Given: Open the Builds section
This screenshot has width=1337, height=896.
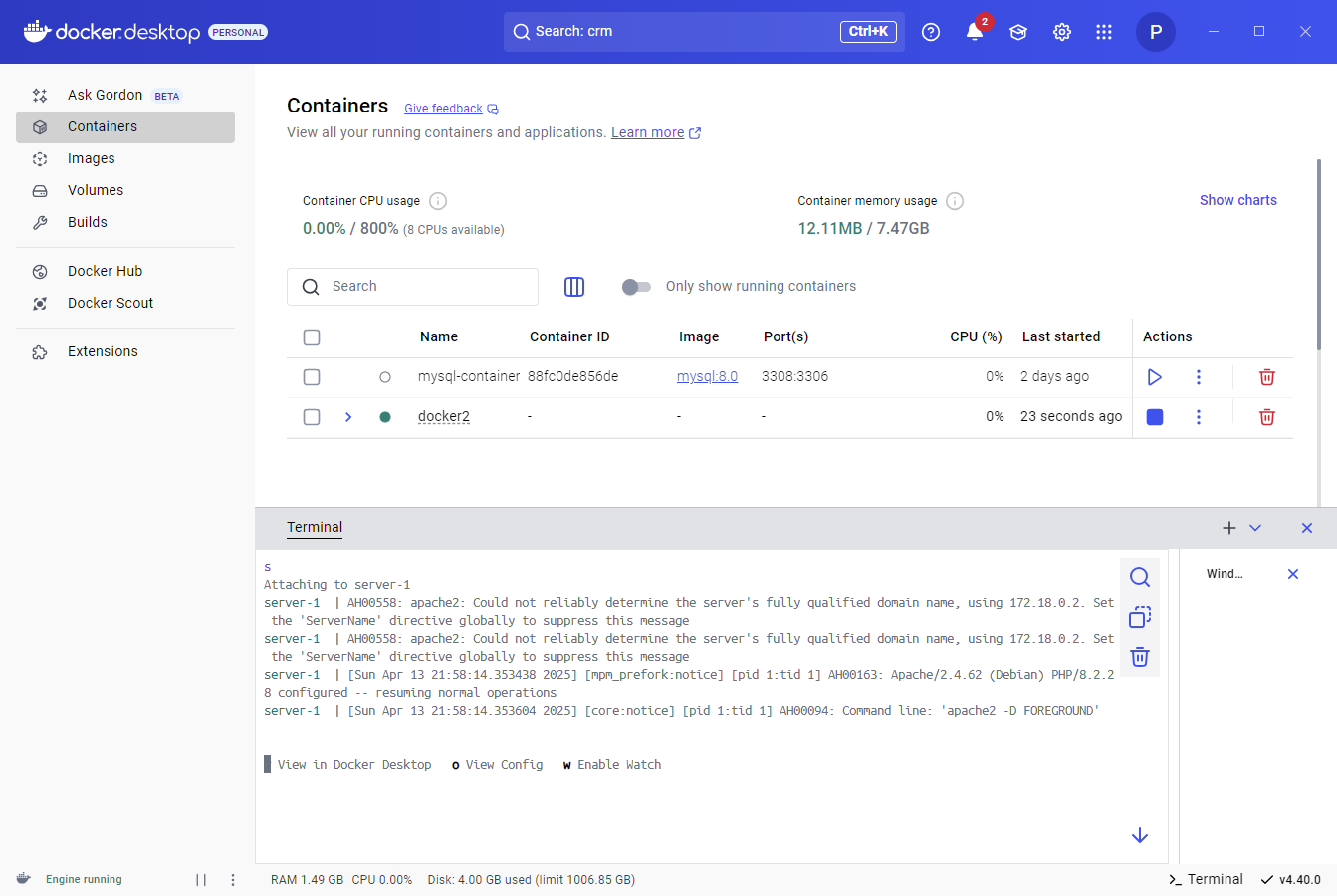Looking at the screenshot, I should point(125,223).
